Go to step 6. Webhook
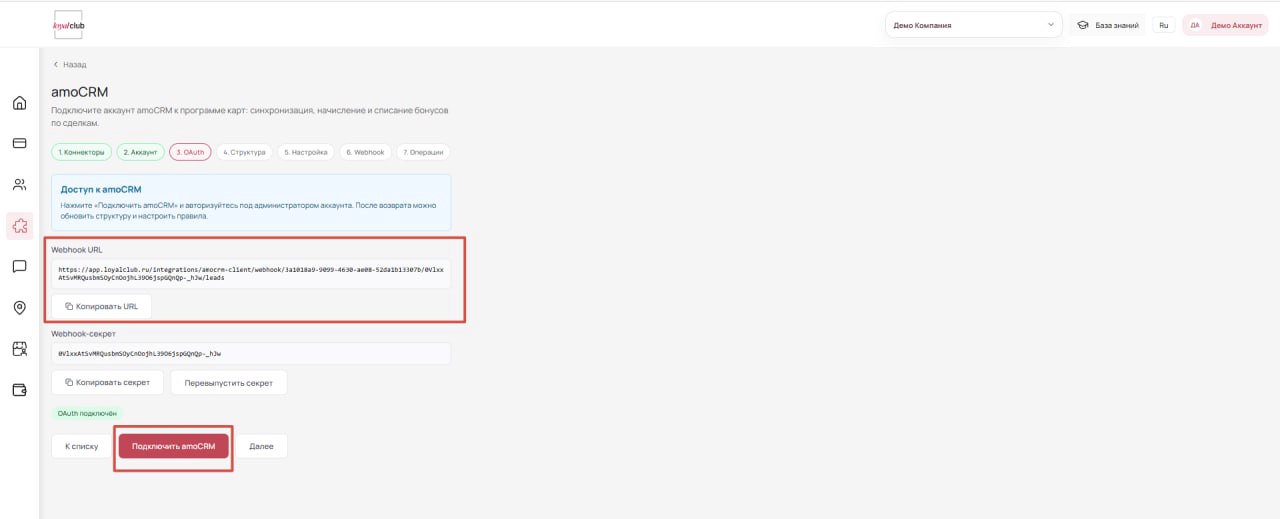The image size is (1280, 519). [x=365, y=152]
